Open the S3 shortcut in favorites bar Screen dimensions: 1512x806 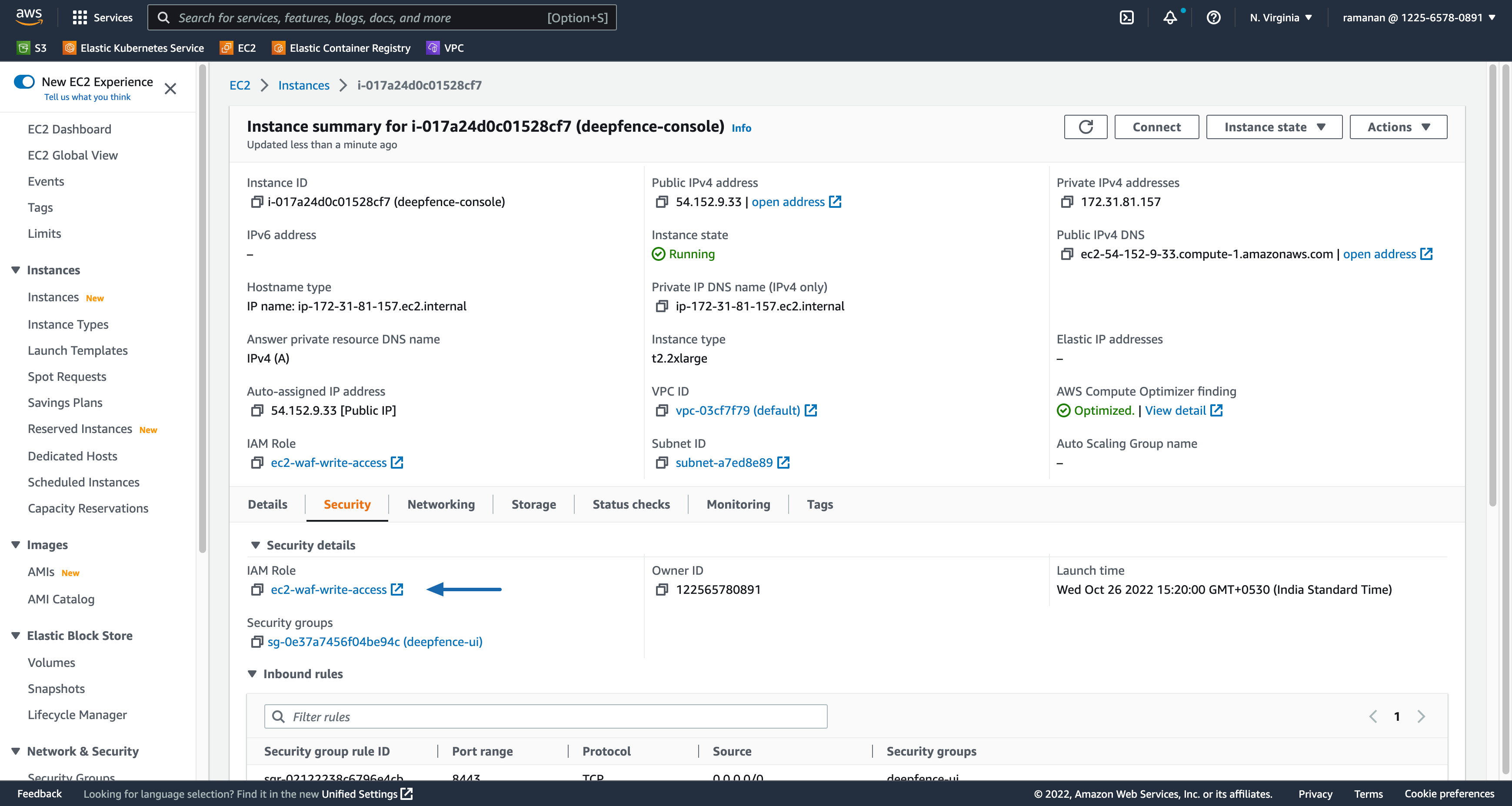point(32,48)
